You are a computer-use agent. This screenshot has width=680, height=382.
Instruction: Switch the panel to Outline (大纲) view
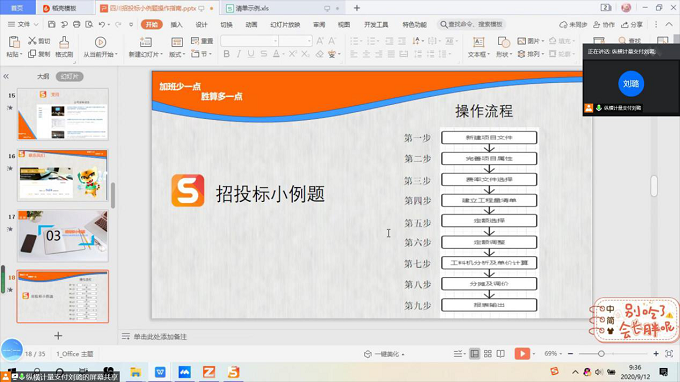pos(42,76)
